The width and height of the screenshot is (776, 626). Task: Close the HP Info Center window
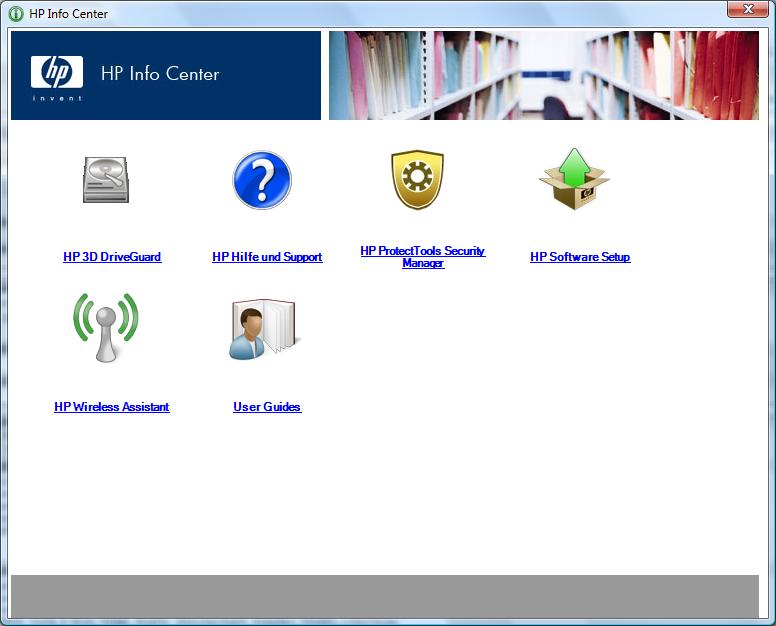pyautogui.click(x=747, y=9)
